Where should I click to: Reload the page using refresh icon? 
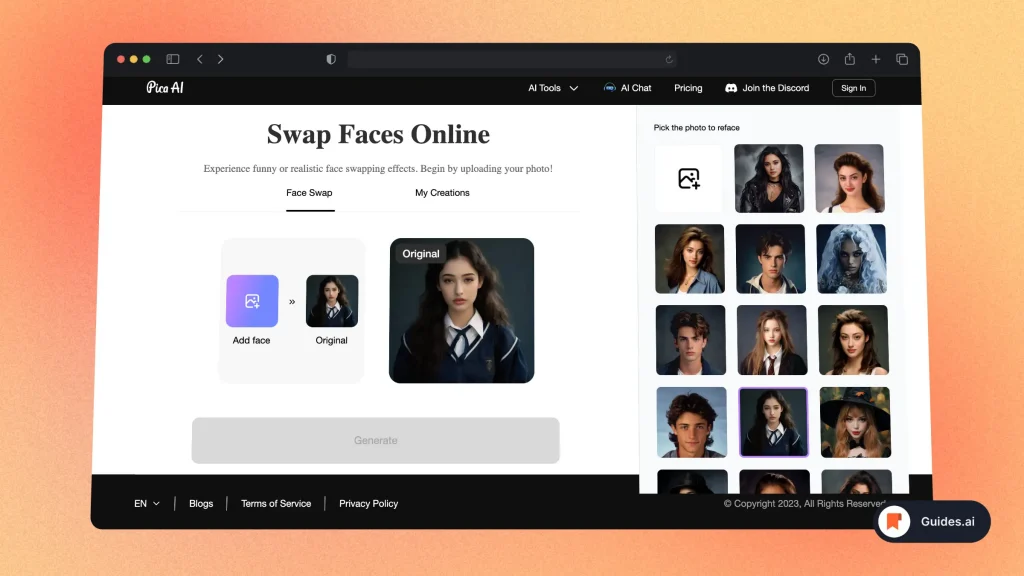pos(669,59)
